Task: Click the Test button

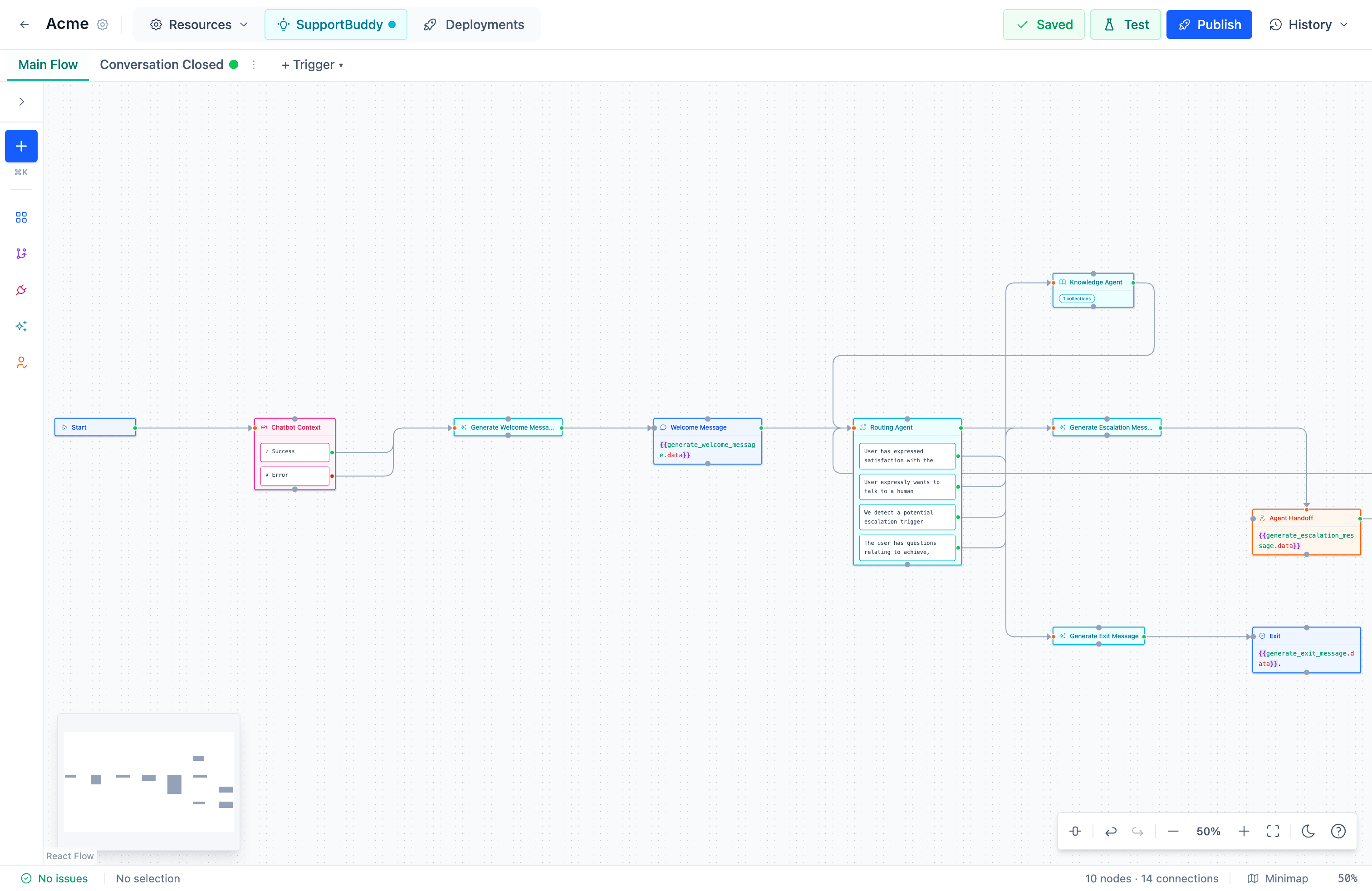Action: pos(1125,25)
